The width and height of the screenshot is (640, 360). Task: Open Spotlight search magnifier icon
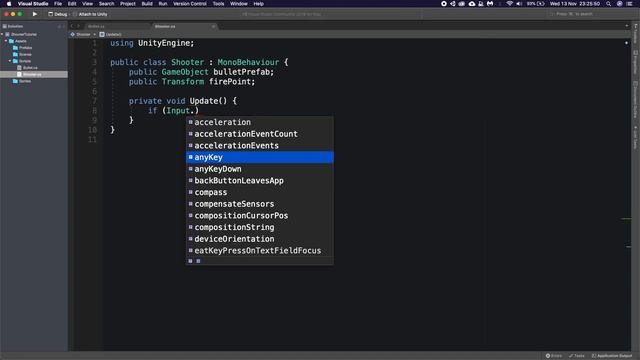609,4
